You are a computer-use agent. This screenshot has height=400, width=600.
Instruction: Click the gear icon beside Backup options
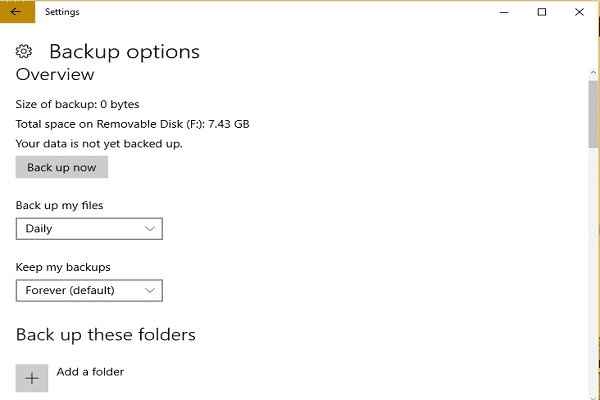[24, 52]
